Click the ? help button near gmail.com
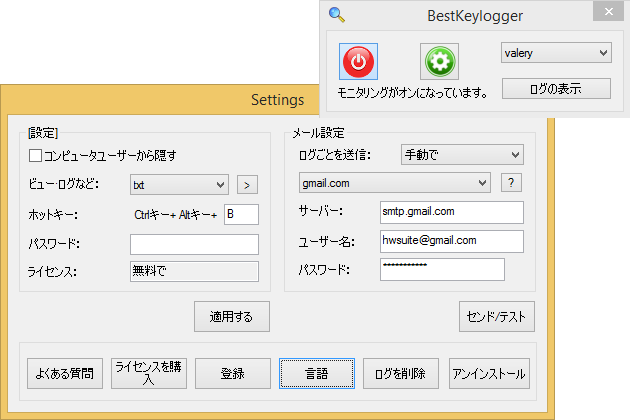 (511, 183)
